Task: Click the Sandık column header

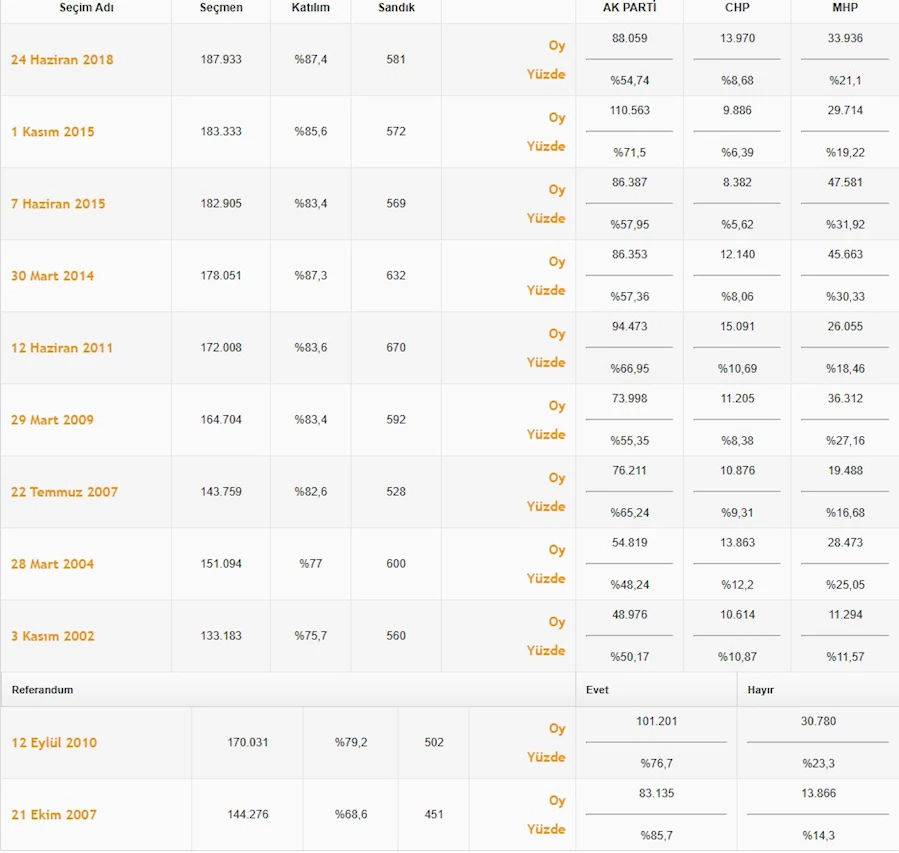Action: coord(396,8)
